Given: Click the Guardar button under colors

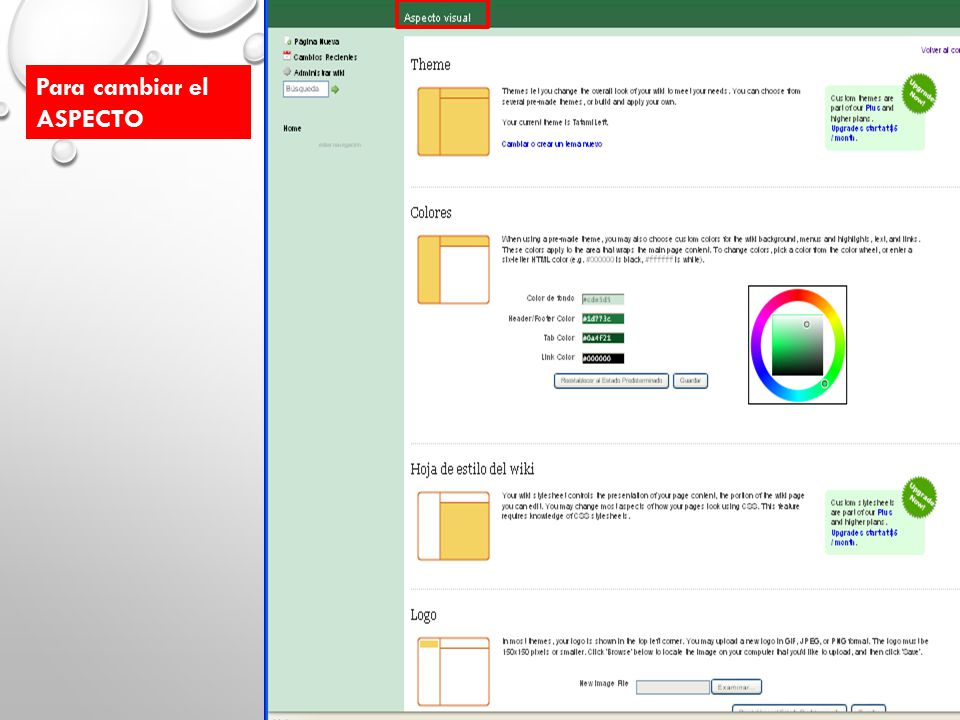Looking at the screenshot, I should point(690,381).
